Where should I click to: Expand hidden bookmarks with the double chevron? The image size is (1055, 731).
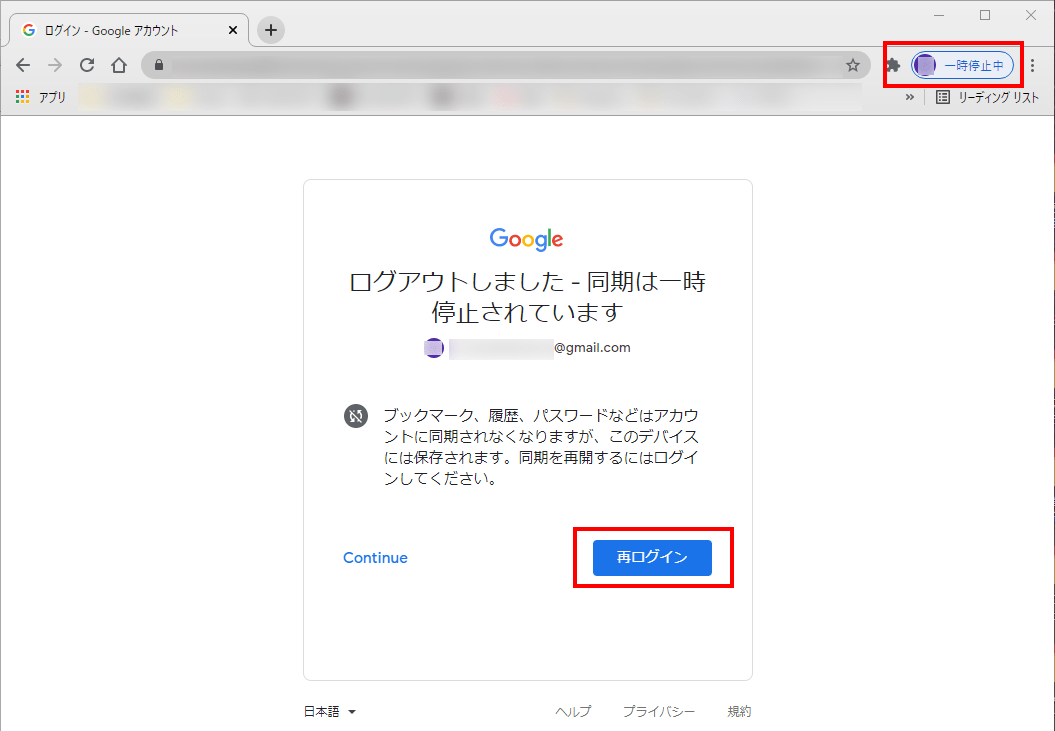910,97
